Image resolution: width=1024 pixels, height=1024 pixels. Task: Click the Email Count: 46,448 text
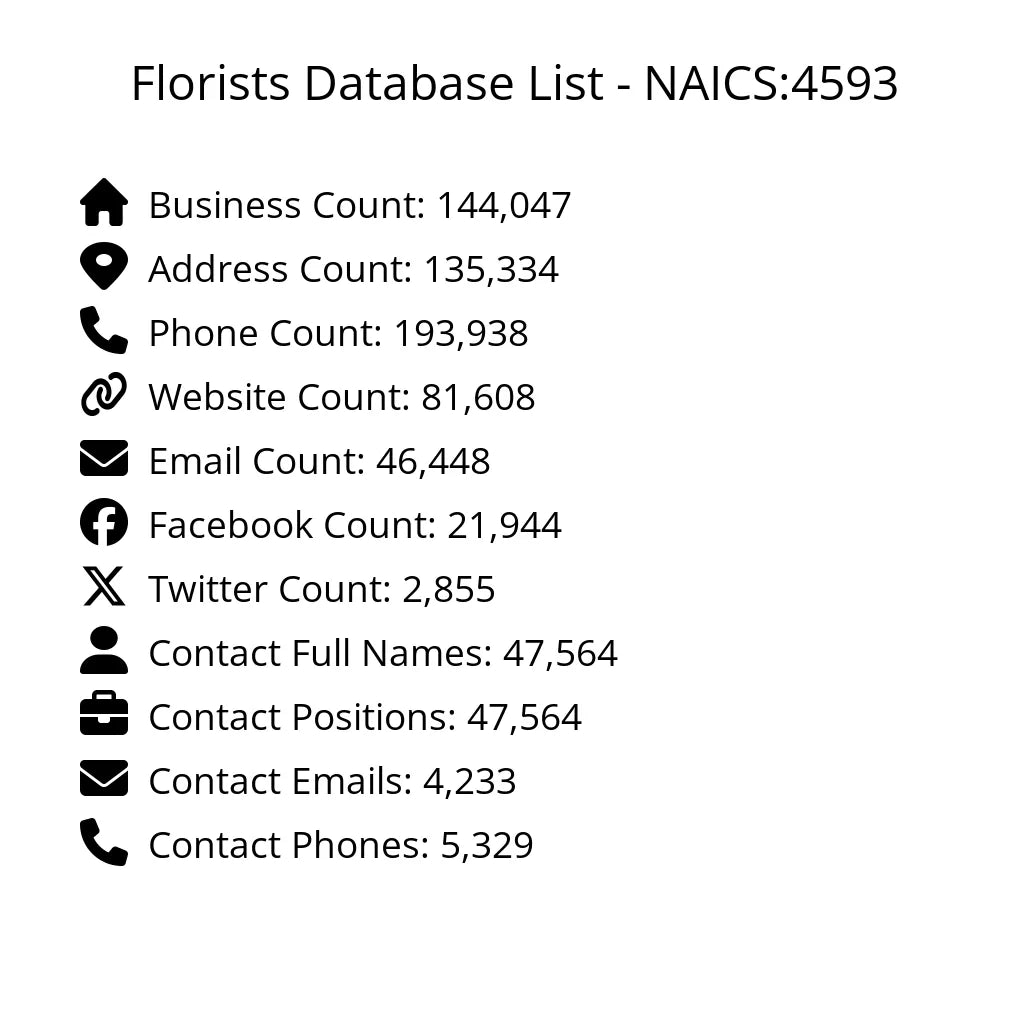[x=319, y=462]
